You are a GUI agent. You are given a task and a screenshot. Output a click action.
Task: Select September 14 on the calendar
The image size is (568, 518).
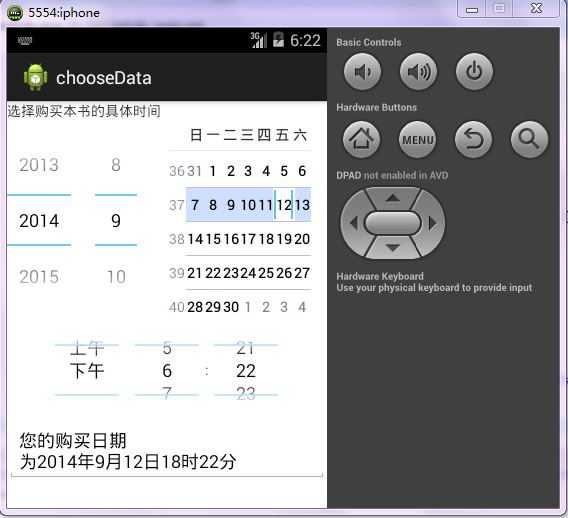coord(195,239)
